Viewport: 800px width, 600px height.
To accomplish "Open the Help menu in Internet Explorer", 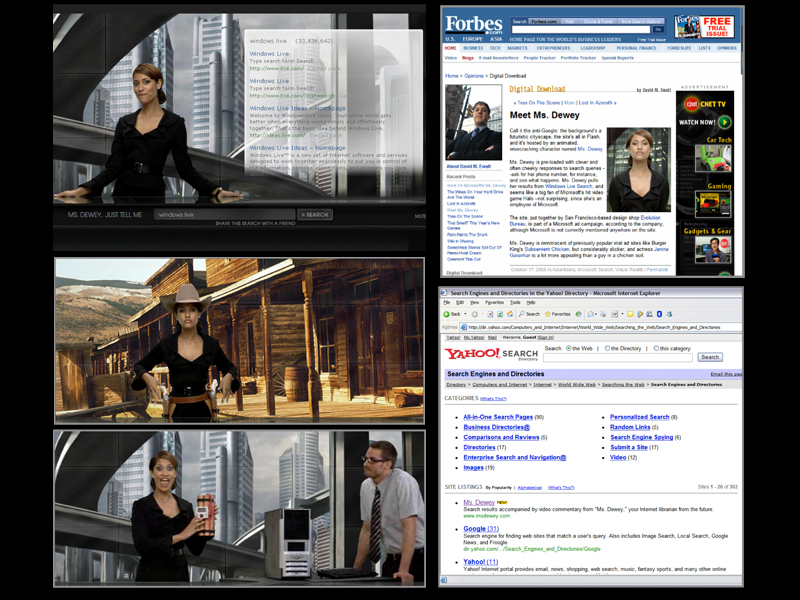I will point(531,303).
